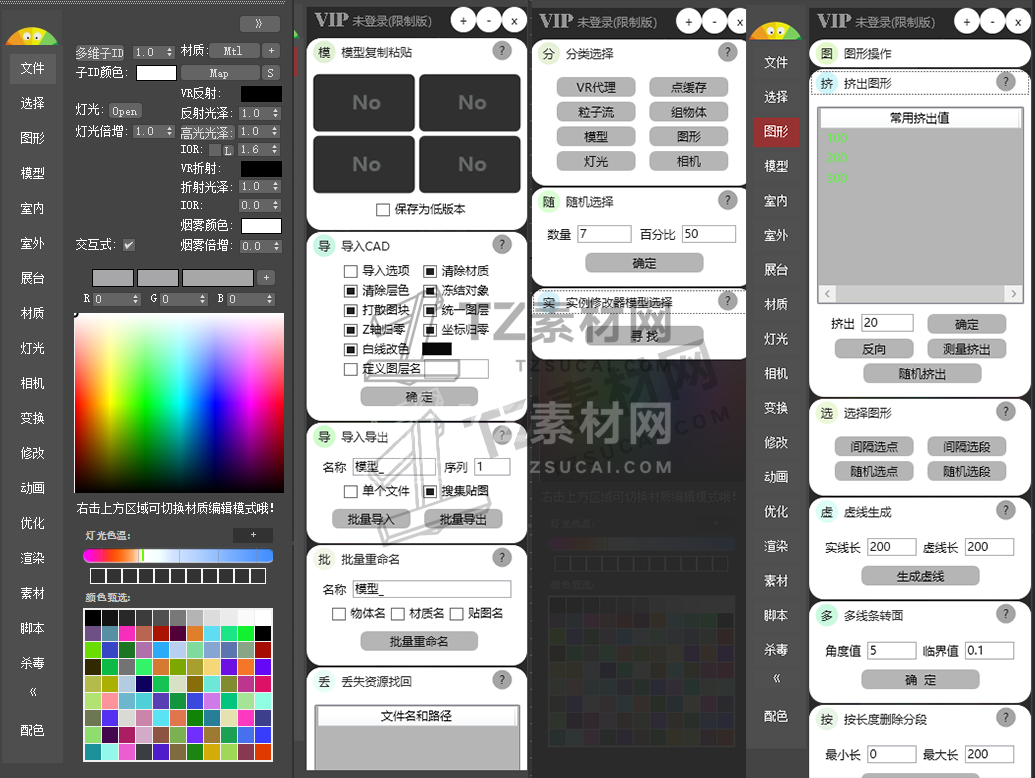
Task: Check the 物体名 checkbox
Action: coord(339,614)
